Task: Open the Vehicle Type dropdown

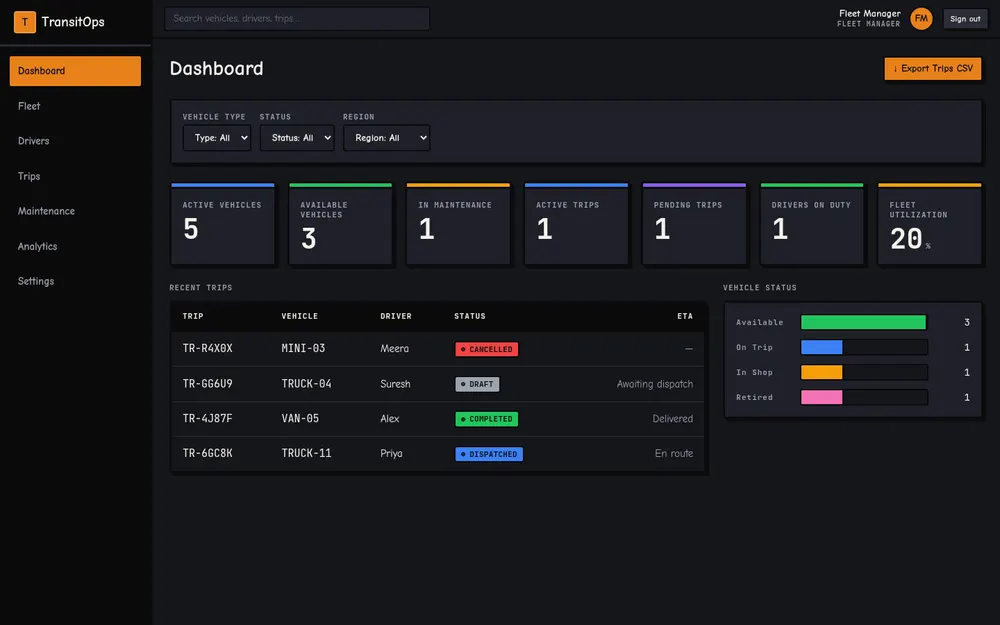Action: click(x=217, y=138)
